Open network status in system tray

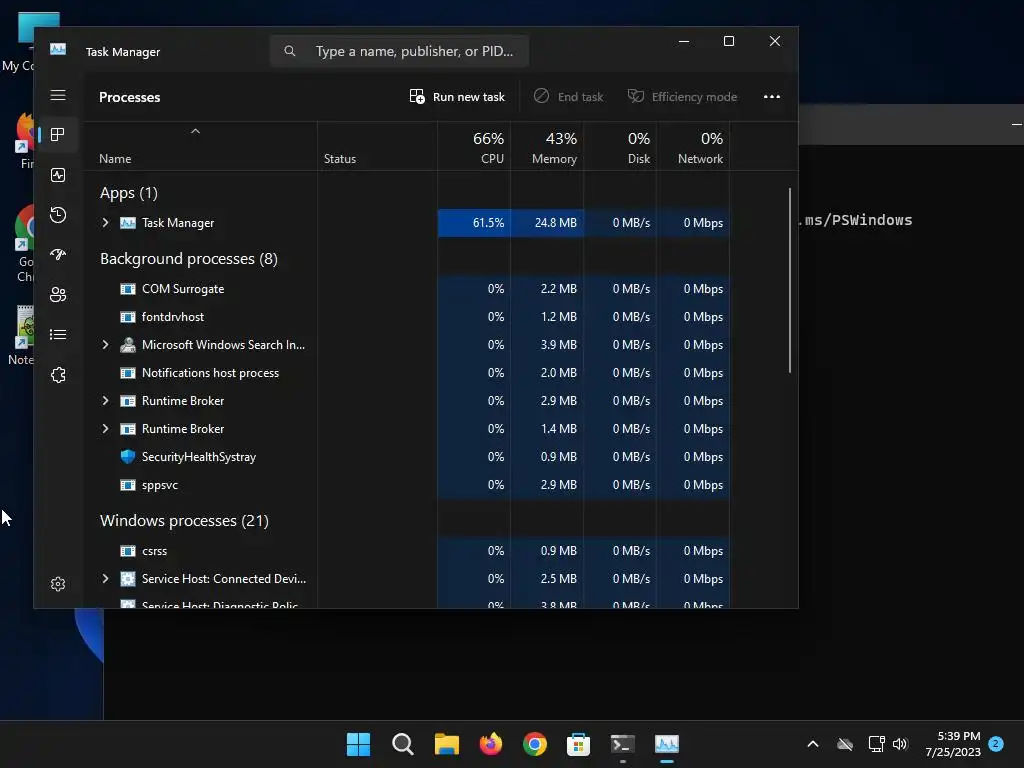click(876, 744)
